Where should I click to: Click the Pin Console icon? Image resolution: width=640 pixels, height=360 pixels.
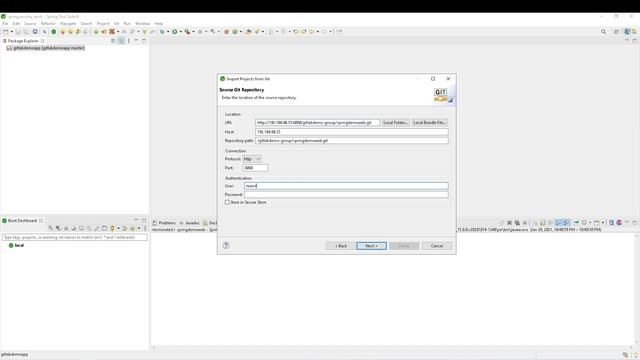coord(576,223)
